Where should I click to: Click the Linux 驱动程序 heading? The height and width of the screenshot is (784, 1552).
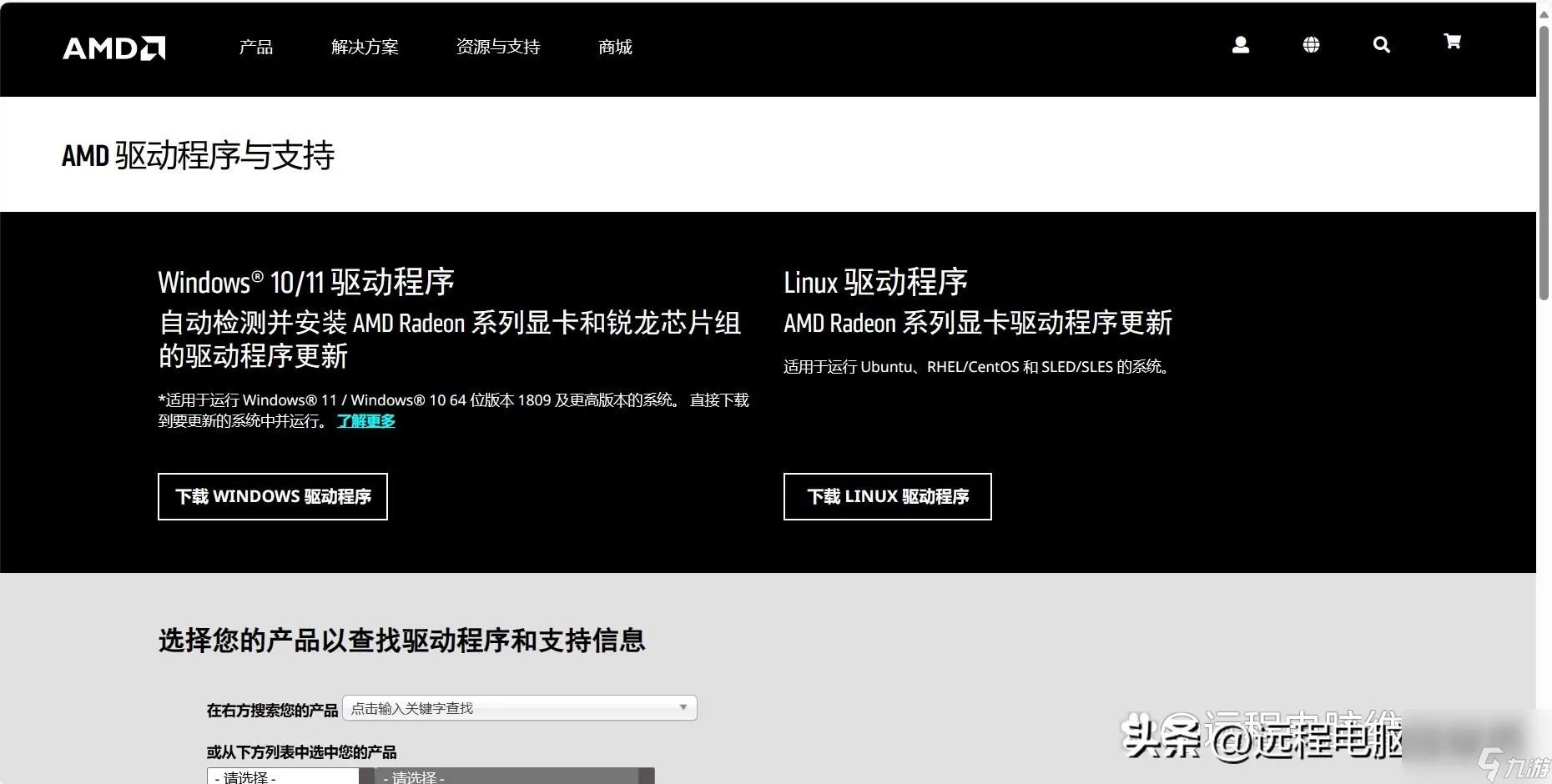(x=874, y=282)
